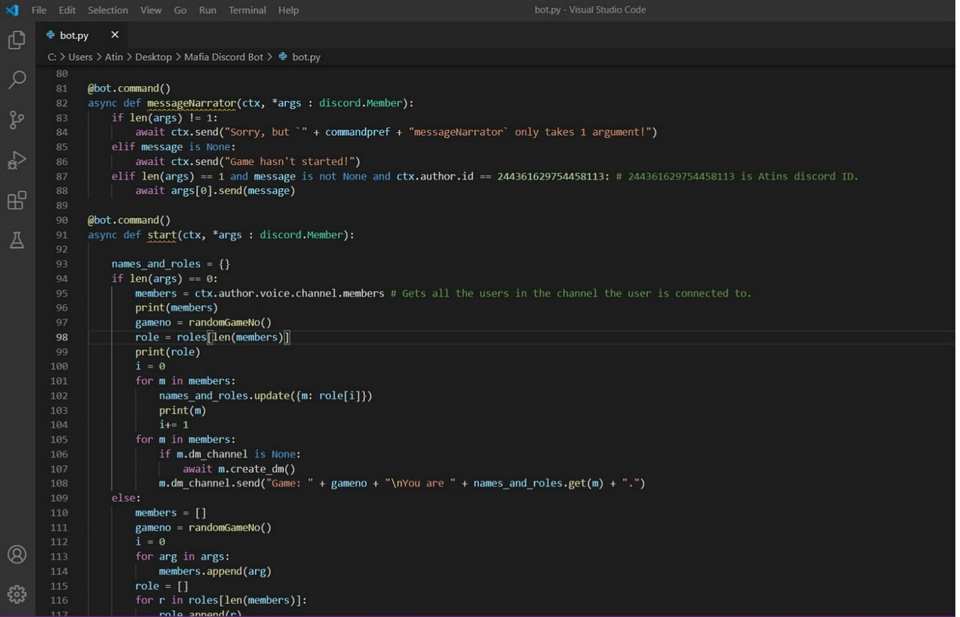
Task: Click the comment about Atins discord ID
Action: tap(737, 176)
